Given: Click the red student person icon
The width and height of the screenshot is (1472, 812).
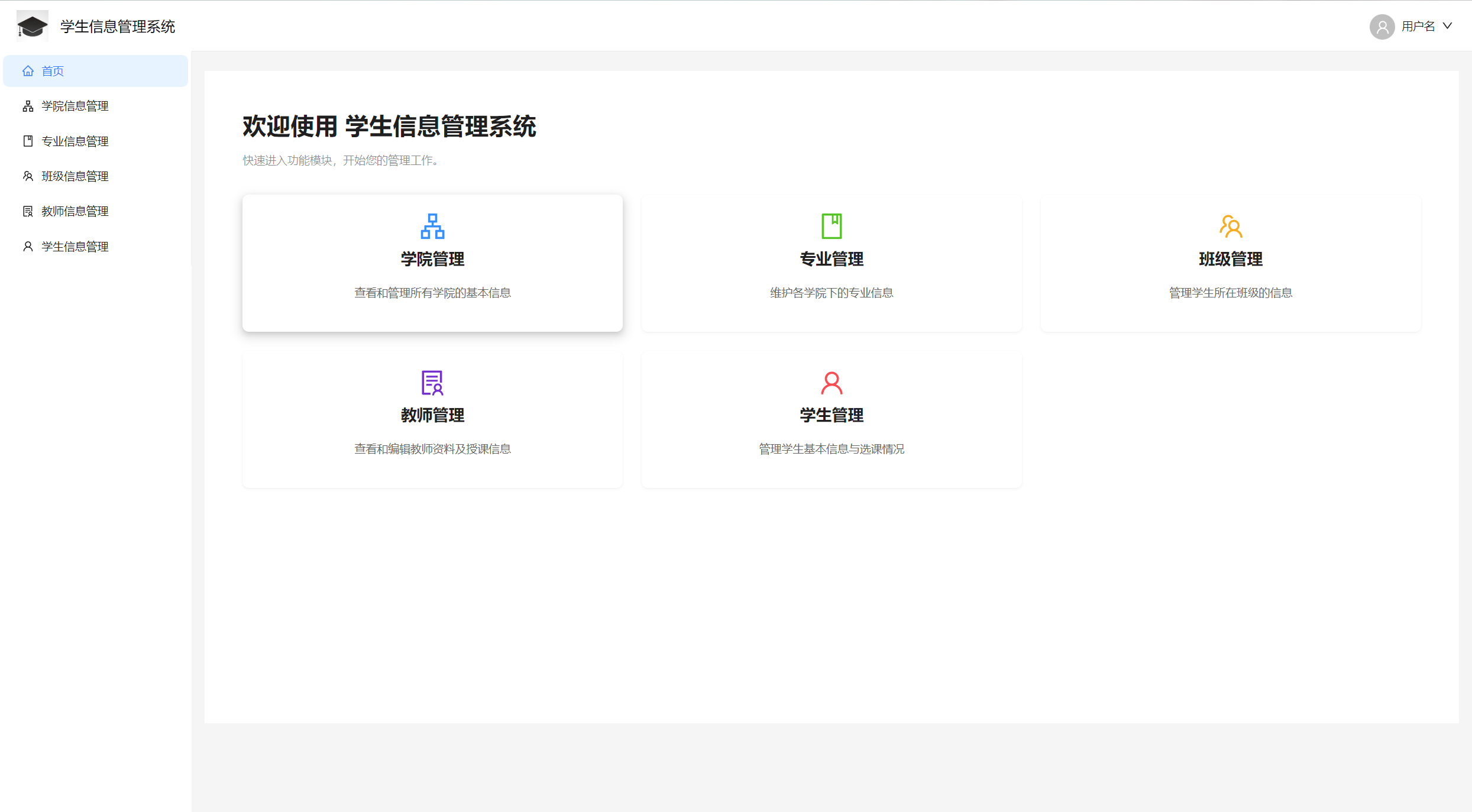Looking at the screenshot, I should coord(832,383).
